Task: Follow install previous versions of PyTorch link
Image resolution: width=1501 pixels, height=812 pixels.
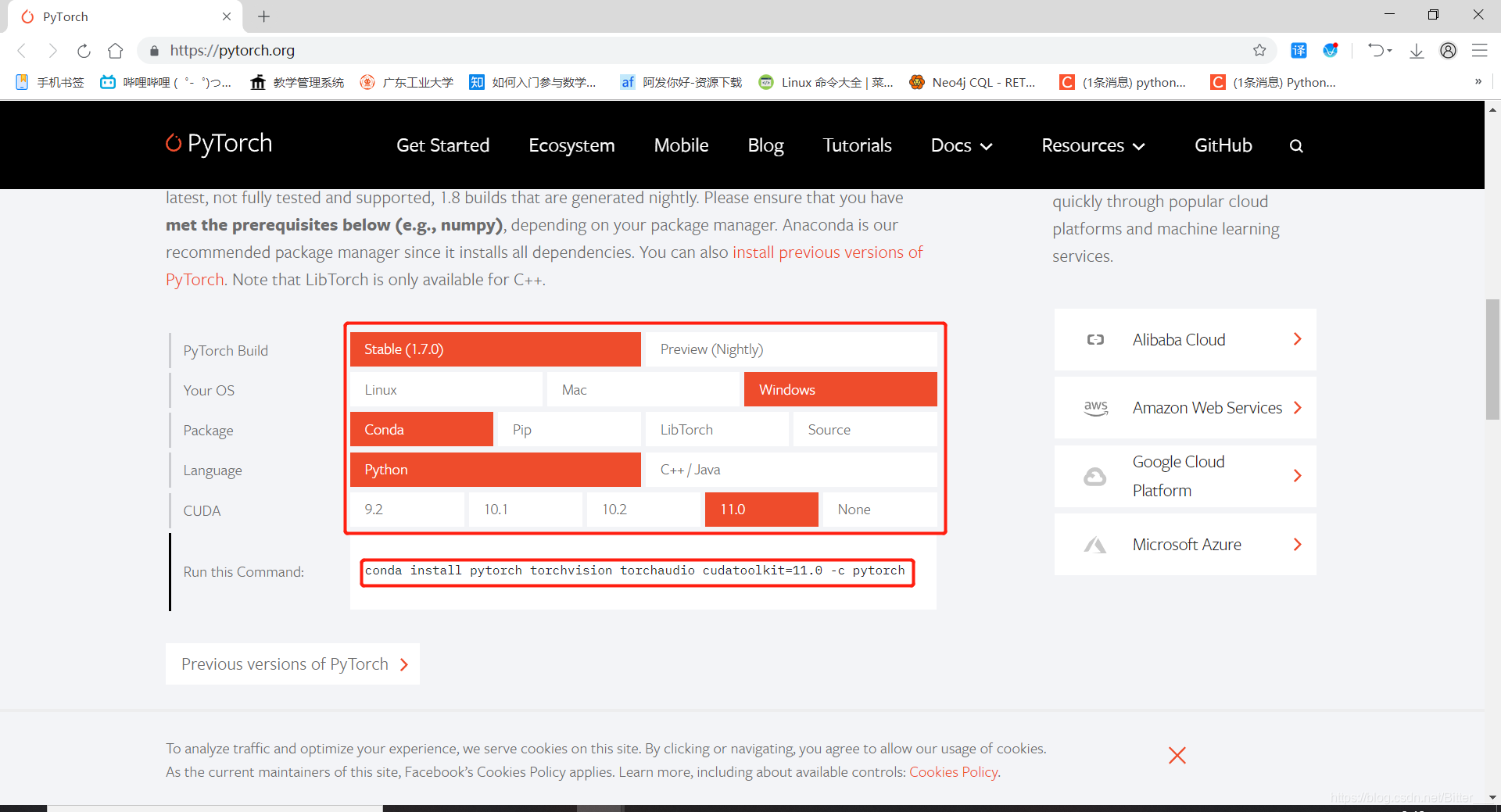Action: point(827,252)
